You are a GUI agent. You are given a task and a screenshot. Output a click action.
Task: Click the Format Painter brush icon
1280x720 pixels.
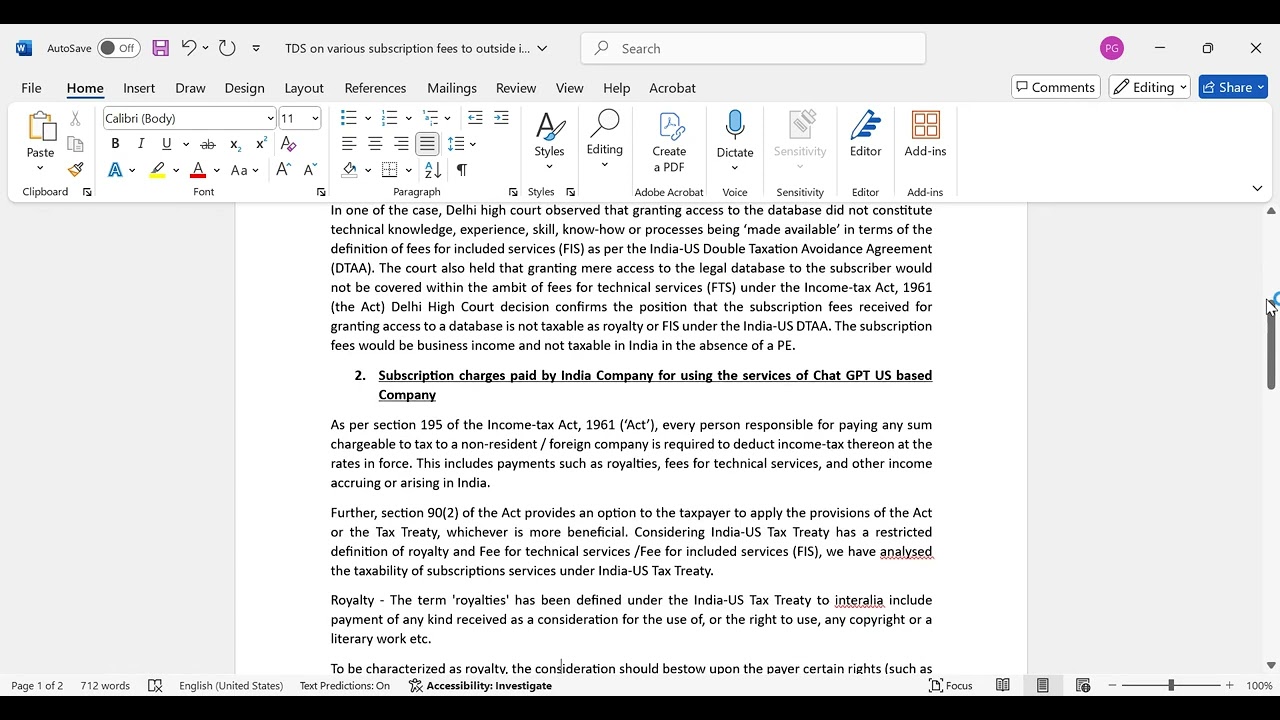pos(75,170)
